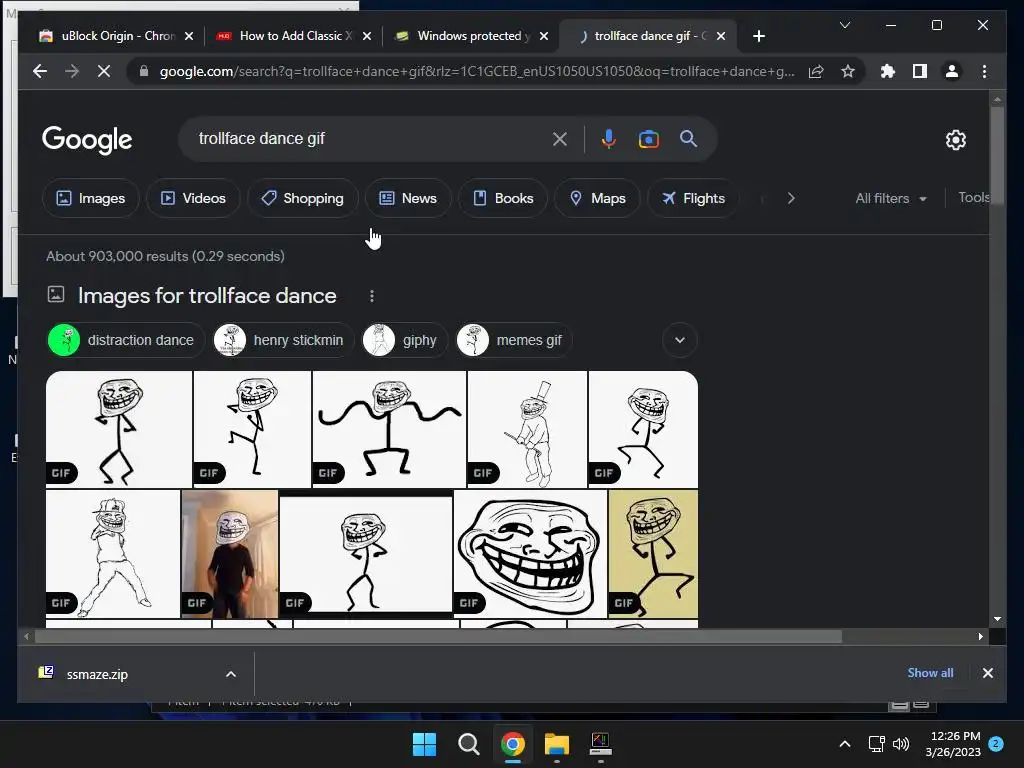Open File Explorer from the taskbar

point(556,744)
